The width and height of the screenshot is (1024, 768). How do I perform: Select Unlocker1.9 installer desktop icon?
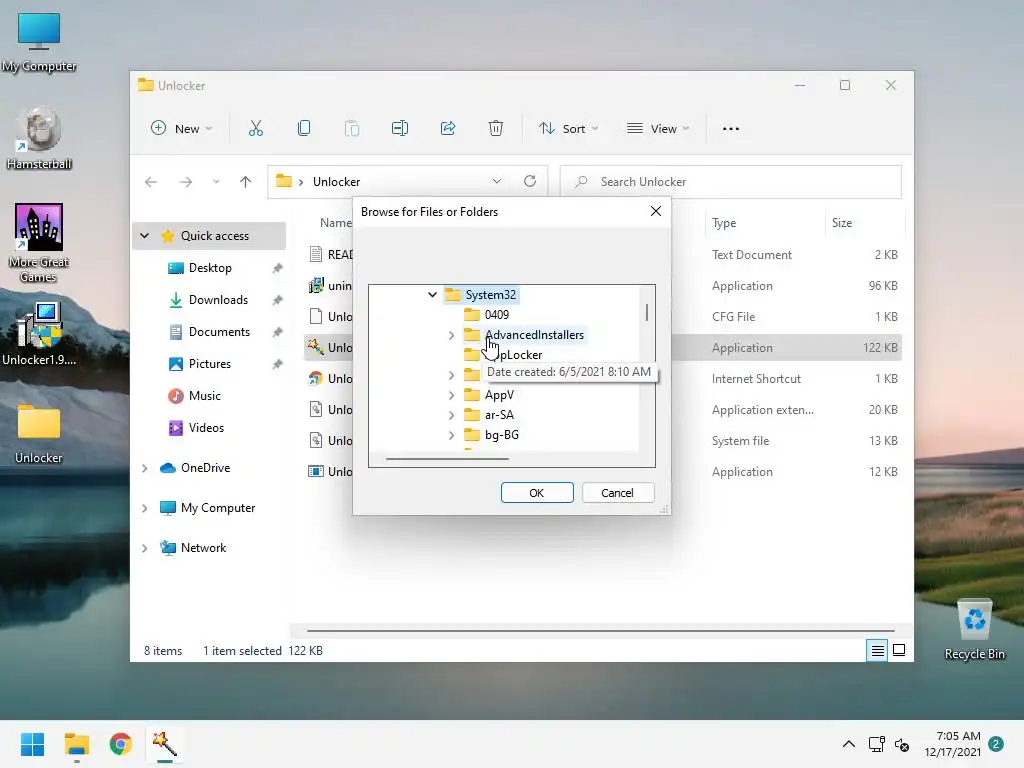click(x=39, y=334)
